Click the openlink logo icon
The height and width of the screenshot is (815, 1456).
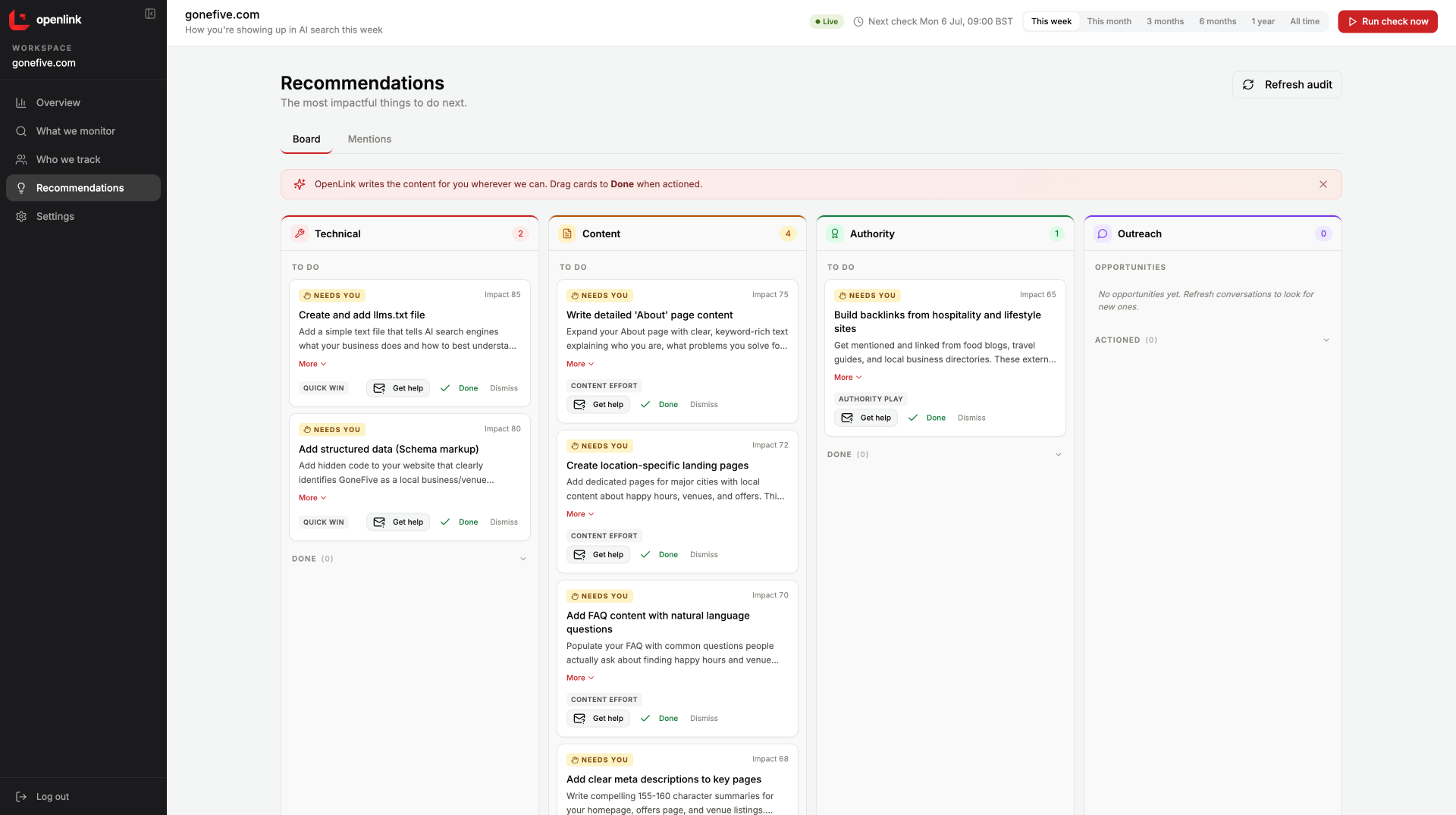[20, 20]
